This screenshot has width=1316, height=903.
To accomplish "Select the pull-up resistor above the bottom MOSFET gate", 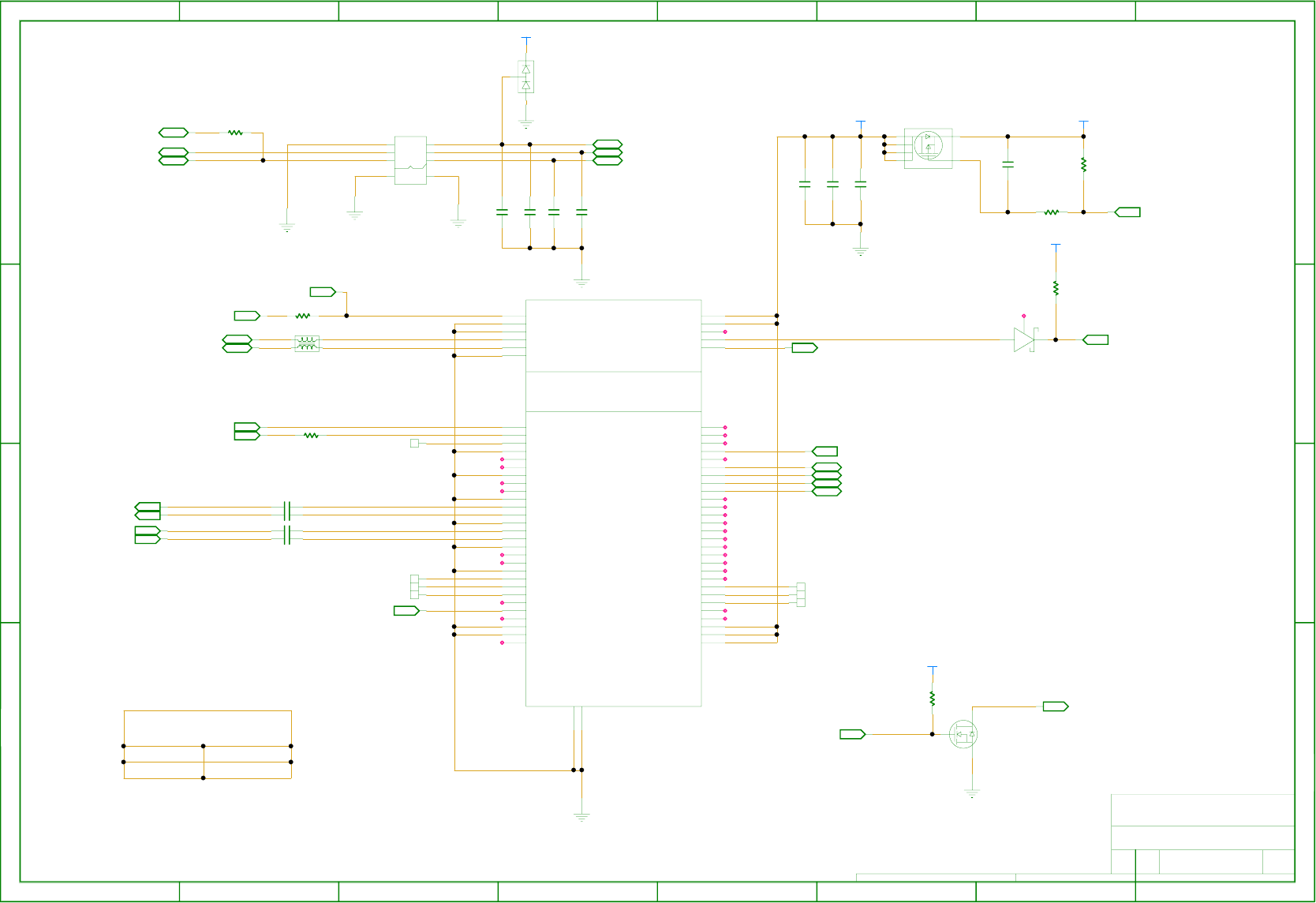I will click(x=933, y=699).
